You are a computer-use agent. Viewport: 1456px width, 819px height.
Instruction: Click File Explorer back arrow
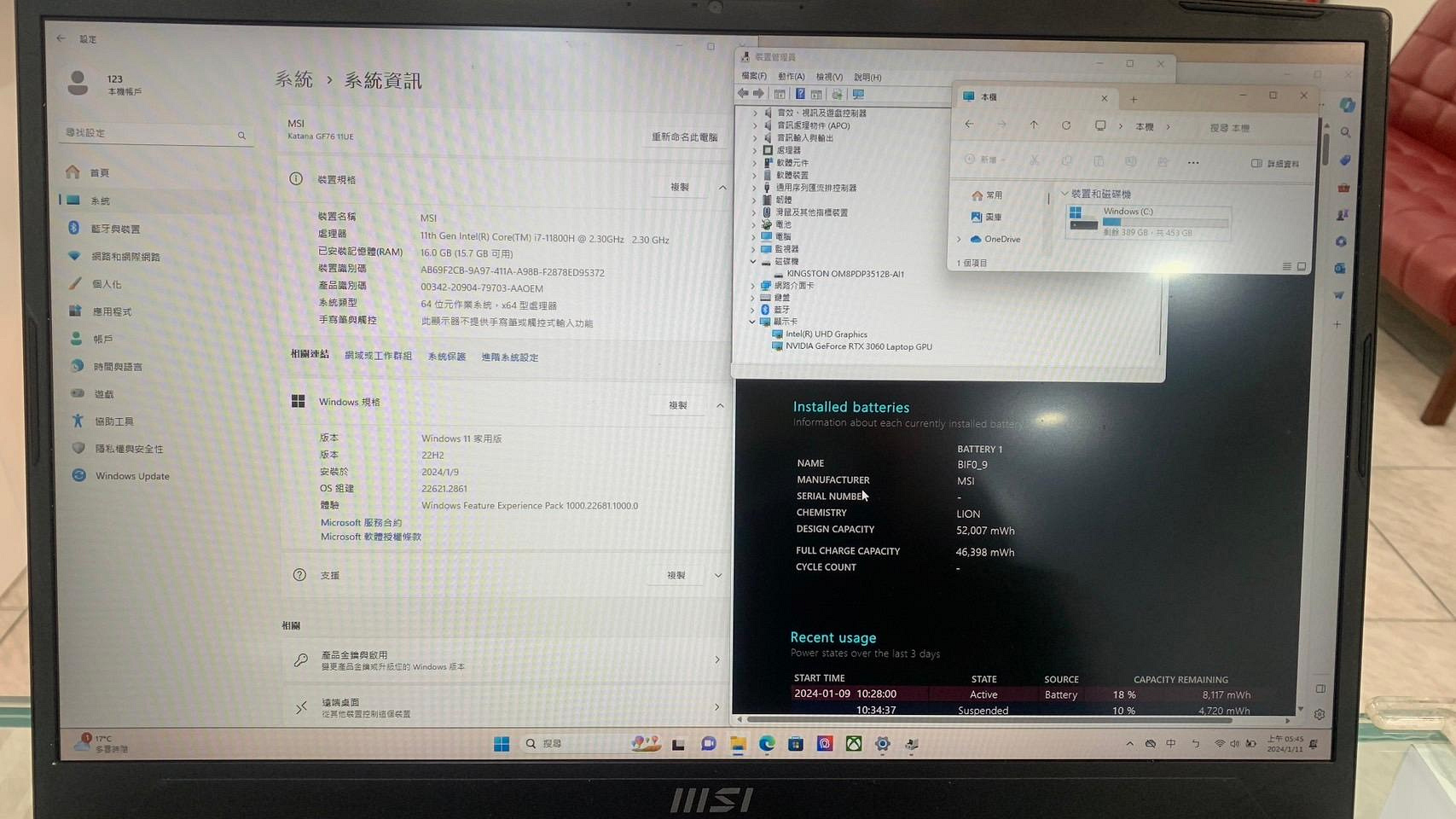click(969, 125)
